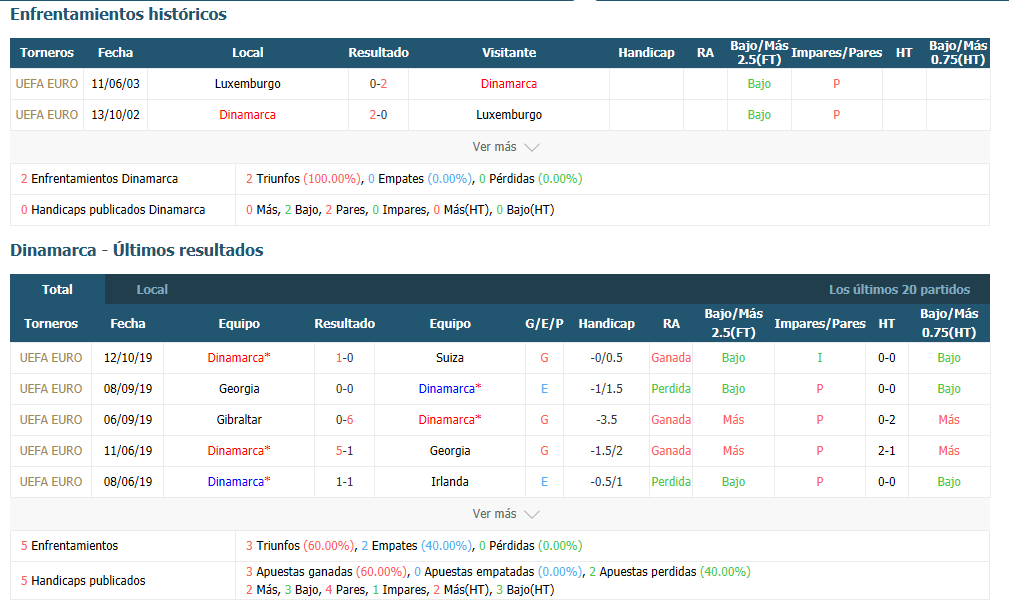Select Más FT cell in Gibraltar row
1009x603 pixels.
point(733,420)
